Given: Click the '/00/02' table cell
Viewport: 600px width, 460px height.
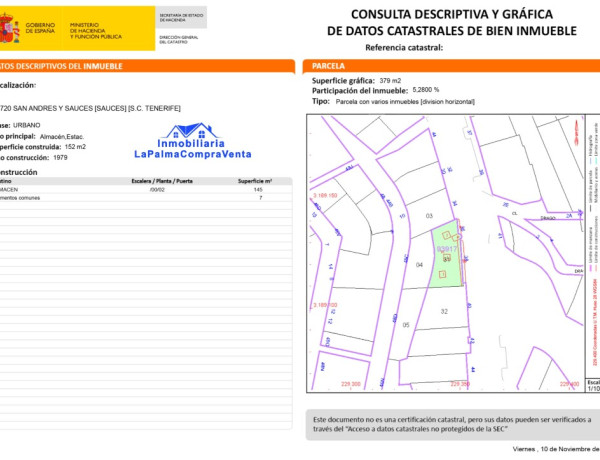Looking at the screenshot, I should (x=158, y=189).
